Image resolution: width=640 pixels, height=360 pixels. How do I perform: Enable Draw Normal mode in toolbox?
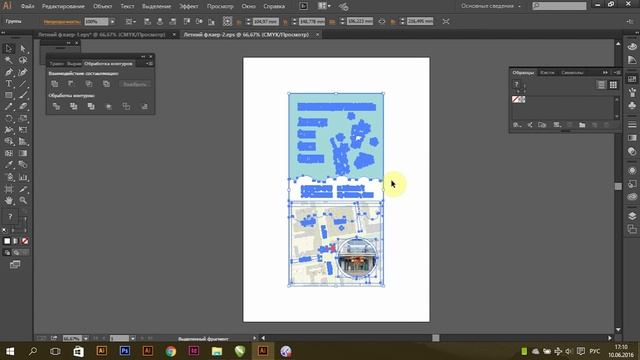pos(7,253)
